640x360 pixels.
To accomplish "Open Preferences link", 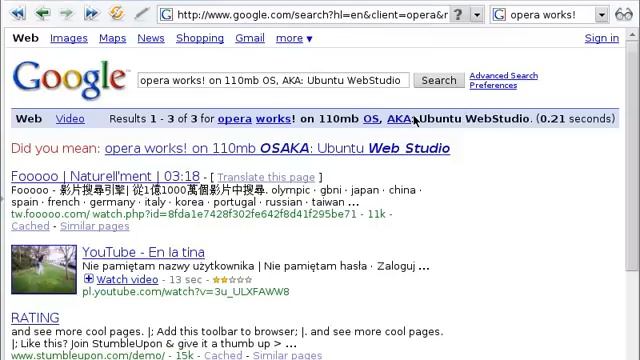I will point(493,85).
